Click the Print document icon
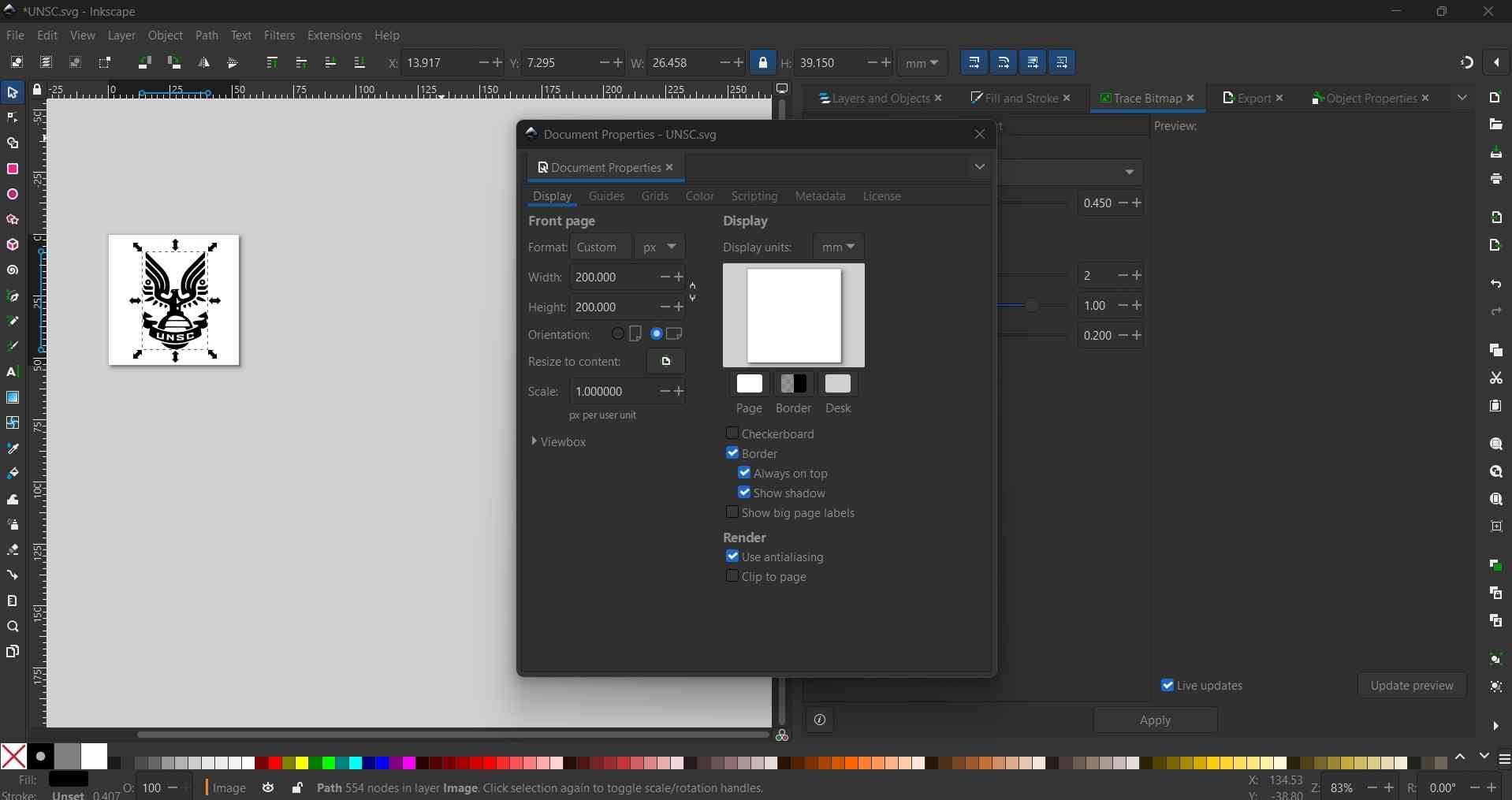The image size is (1512, 800). [x=1496, y=180]
